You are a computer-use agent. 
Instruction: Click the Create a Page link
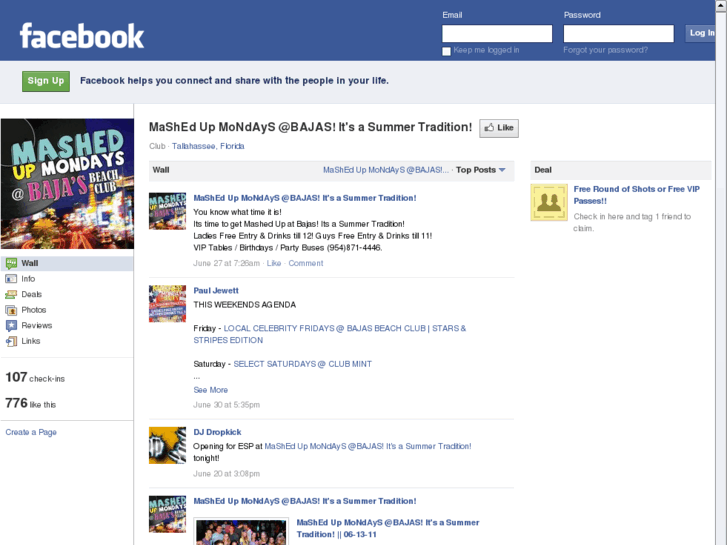pyautogui.click(x=31, y=432)
